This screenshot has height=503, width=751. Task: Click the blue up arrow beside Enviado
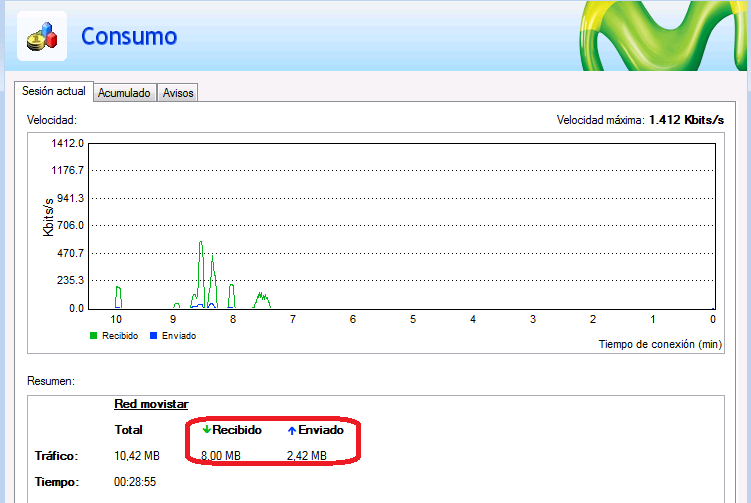pos(292,430)
